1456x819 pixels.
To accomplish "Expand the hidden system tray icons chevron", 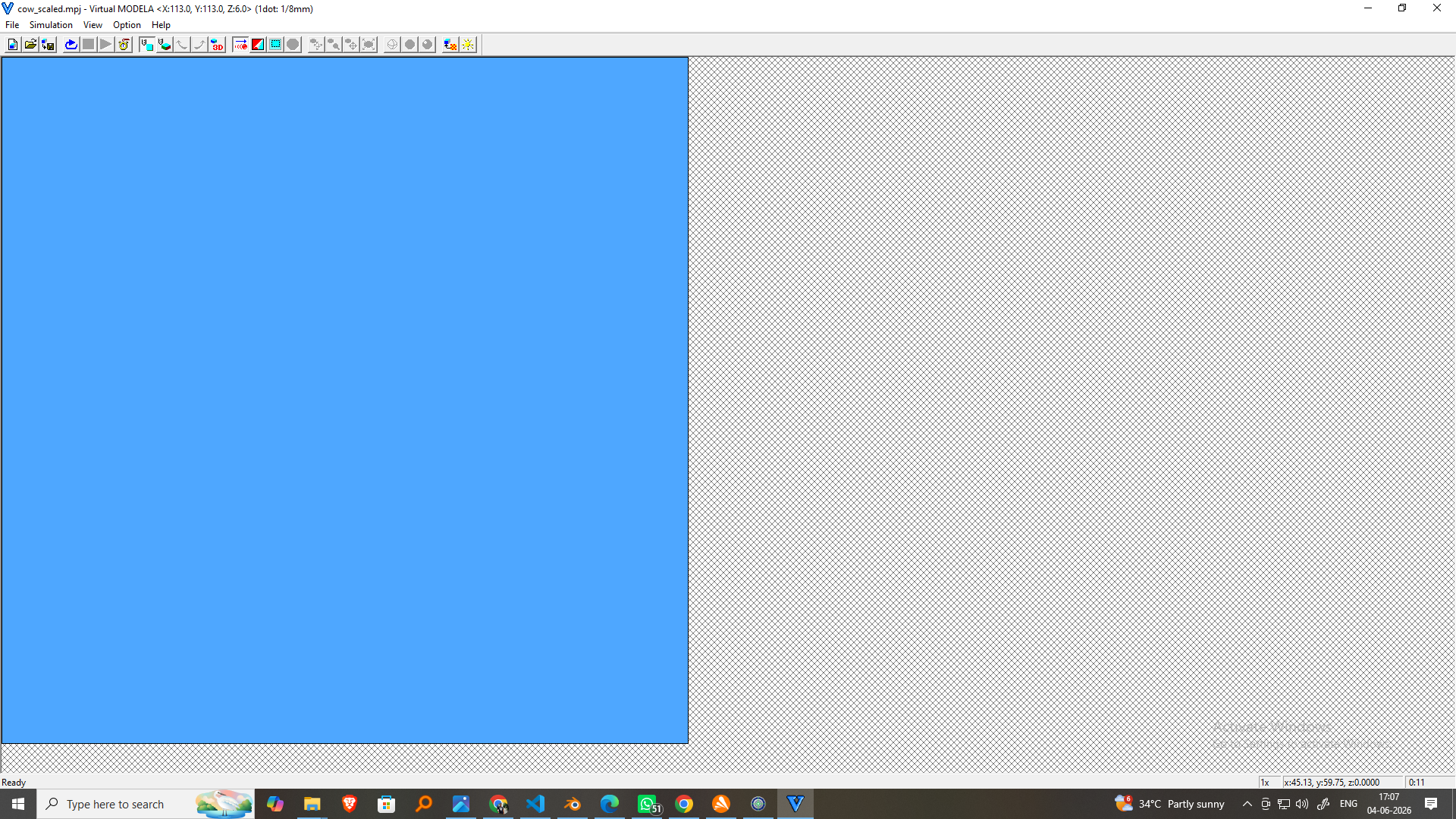I will tap(1247, 804).
